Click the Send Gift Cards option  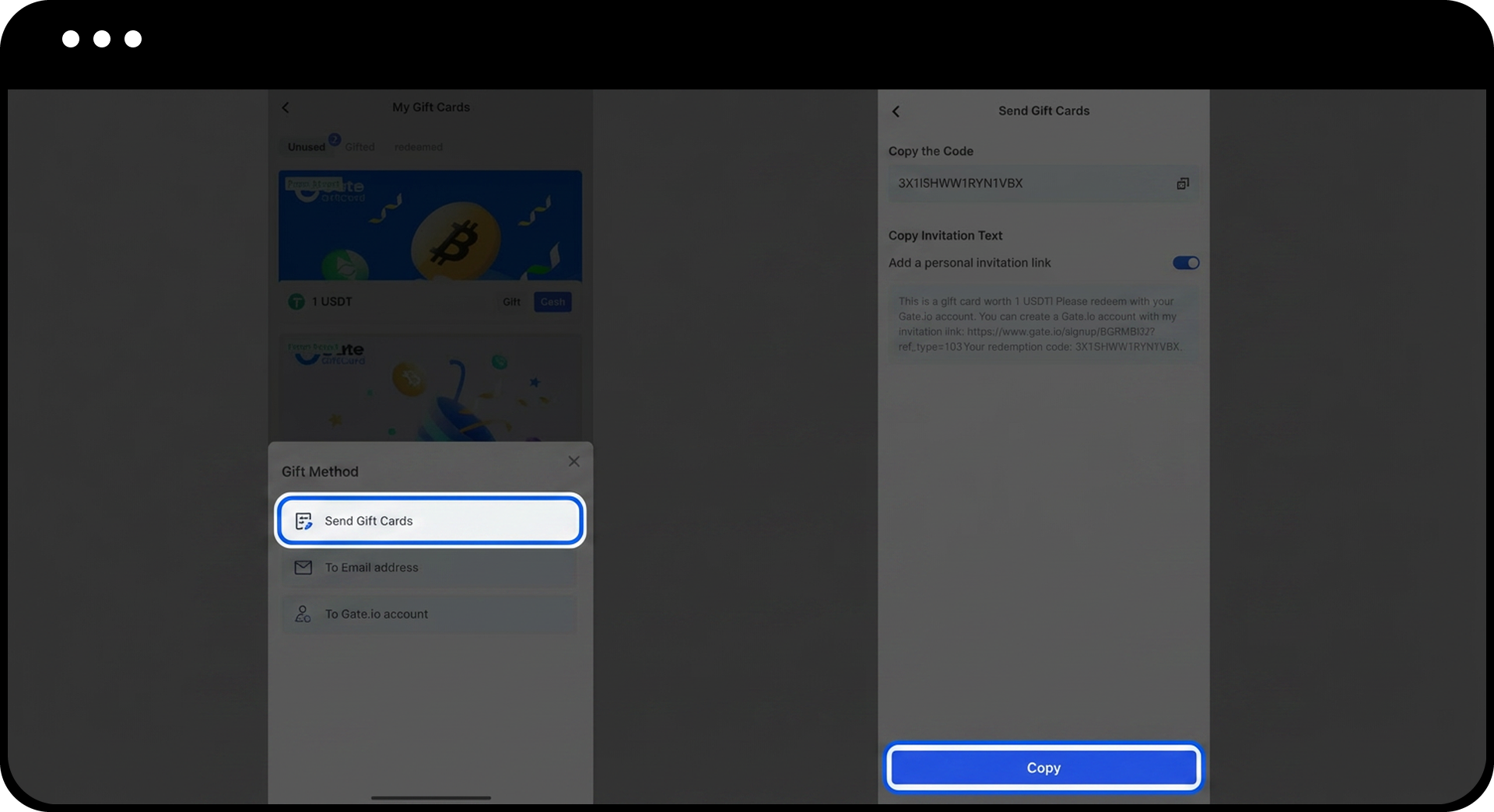click(x=430, y=520)
